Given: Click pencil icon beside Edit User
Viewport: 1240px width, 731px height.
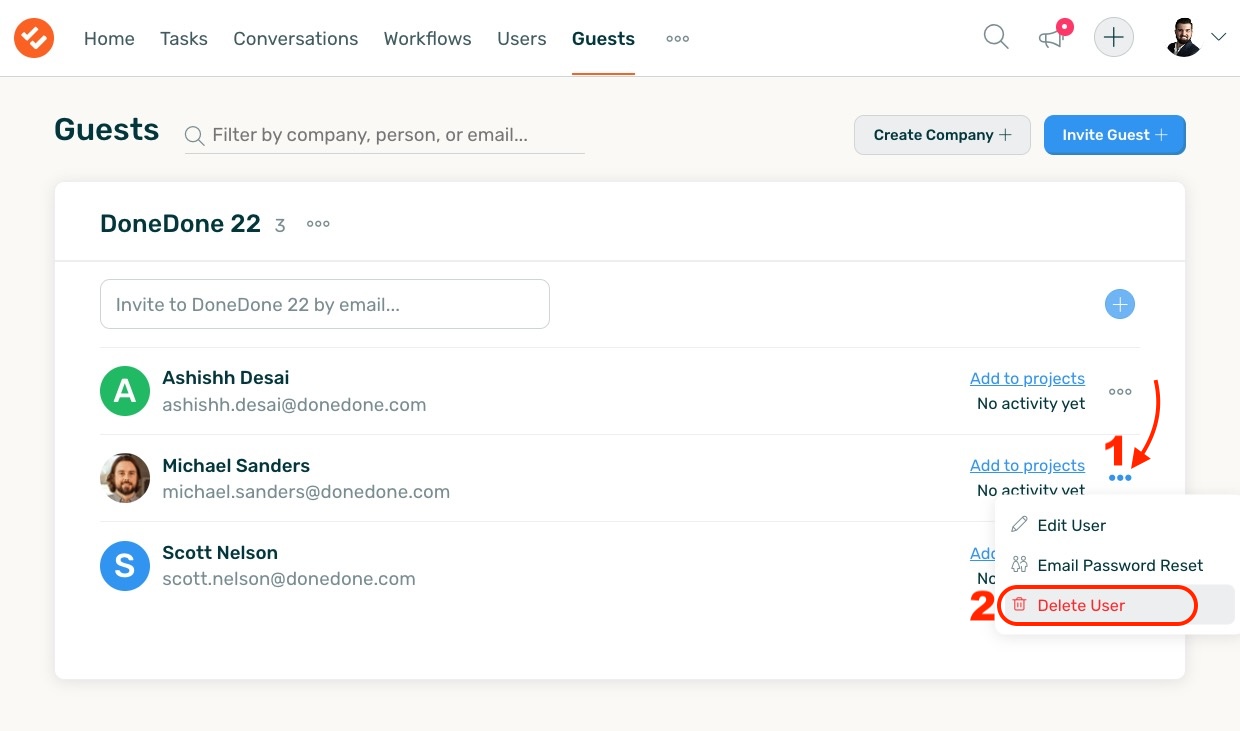Looking at the screenshot, I should tap(1019, 524).
